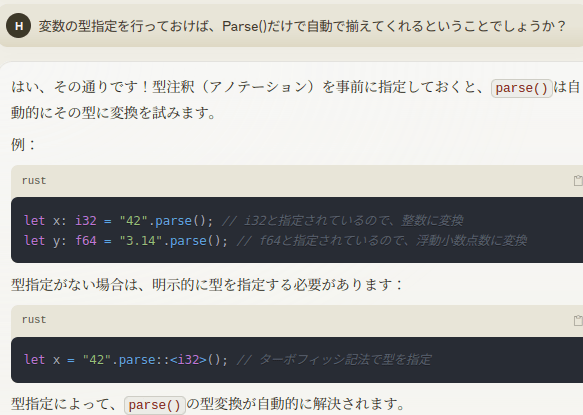
Task: Copy the first rust code block
Action: point(578,180)
